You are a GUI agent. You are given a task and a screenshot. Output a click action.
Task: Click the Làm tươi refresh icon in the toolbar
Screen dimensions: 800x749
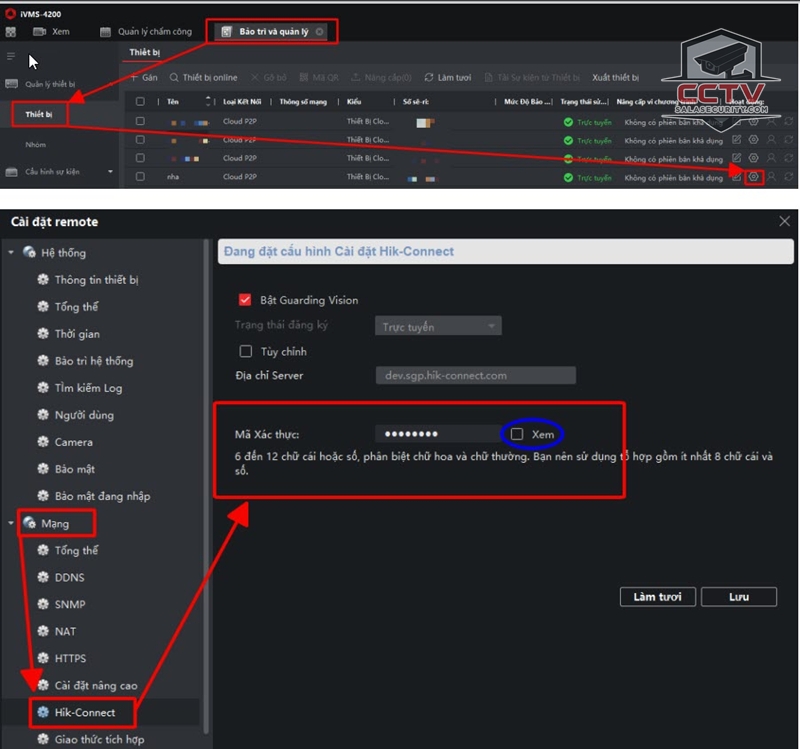(429, 77)
